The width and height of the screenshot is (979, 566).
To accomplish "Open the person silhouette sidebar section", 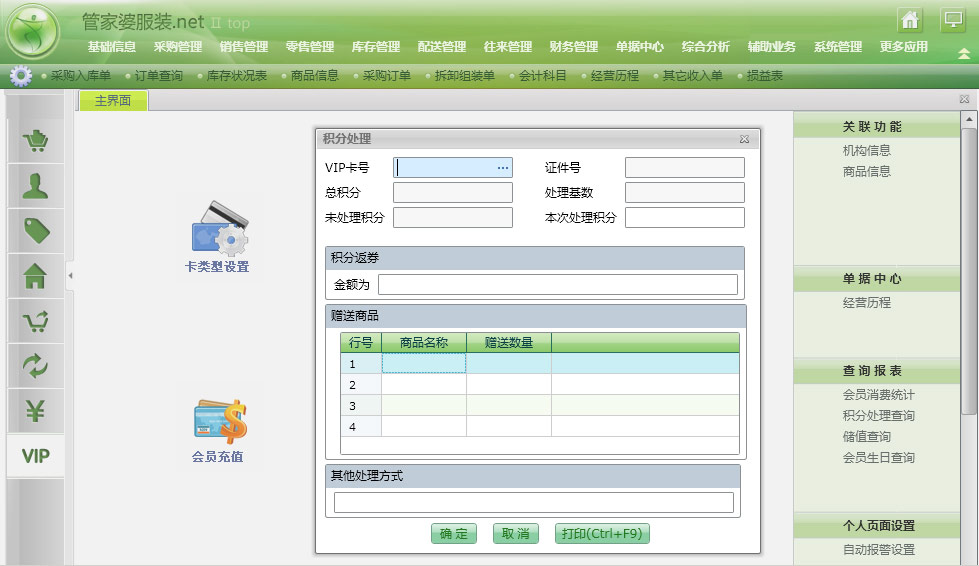I will [x=36, y=186].
